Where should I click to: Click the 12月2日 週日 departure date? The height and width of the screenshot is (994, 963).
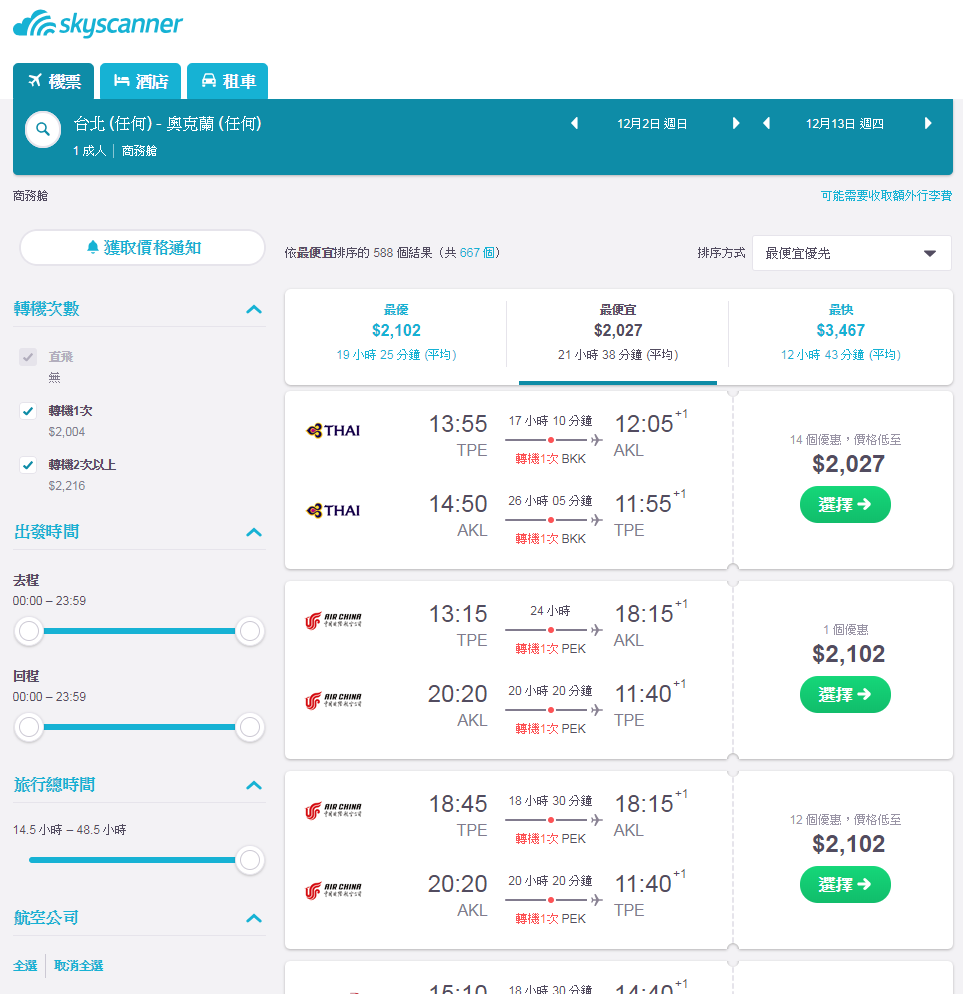[652, 124]
